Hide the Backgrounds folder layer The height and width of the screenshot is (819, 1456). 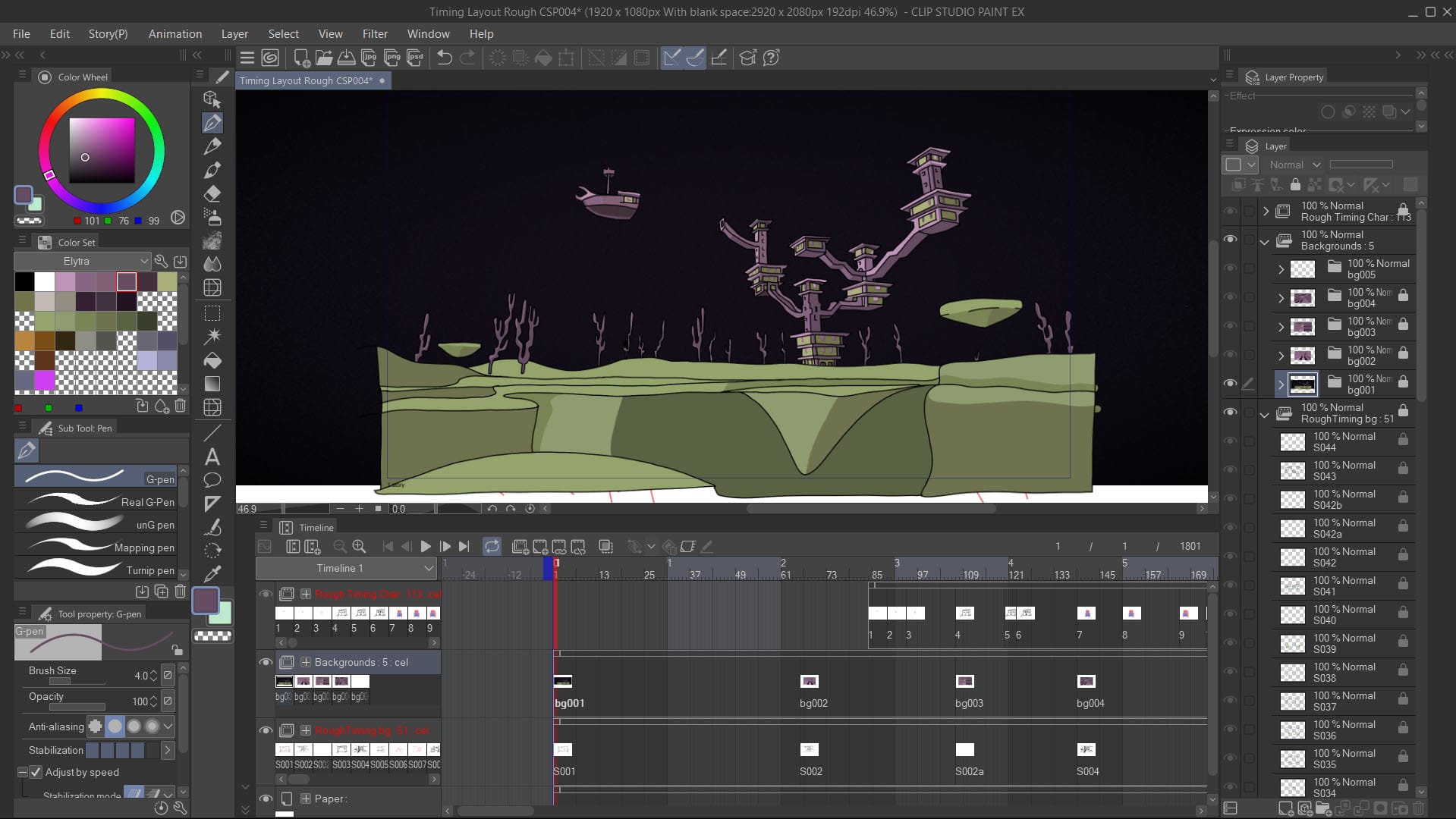1230,240
